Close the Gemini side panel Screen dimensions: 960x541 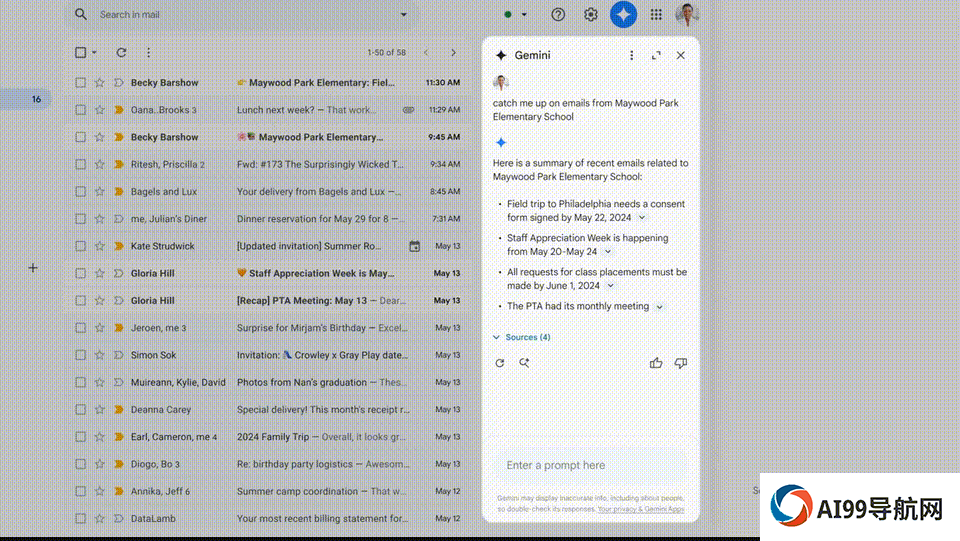[680, 55]
